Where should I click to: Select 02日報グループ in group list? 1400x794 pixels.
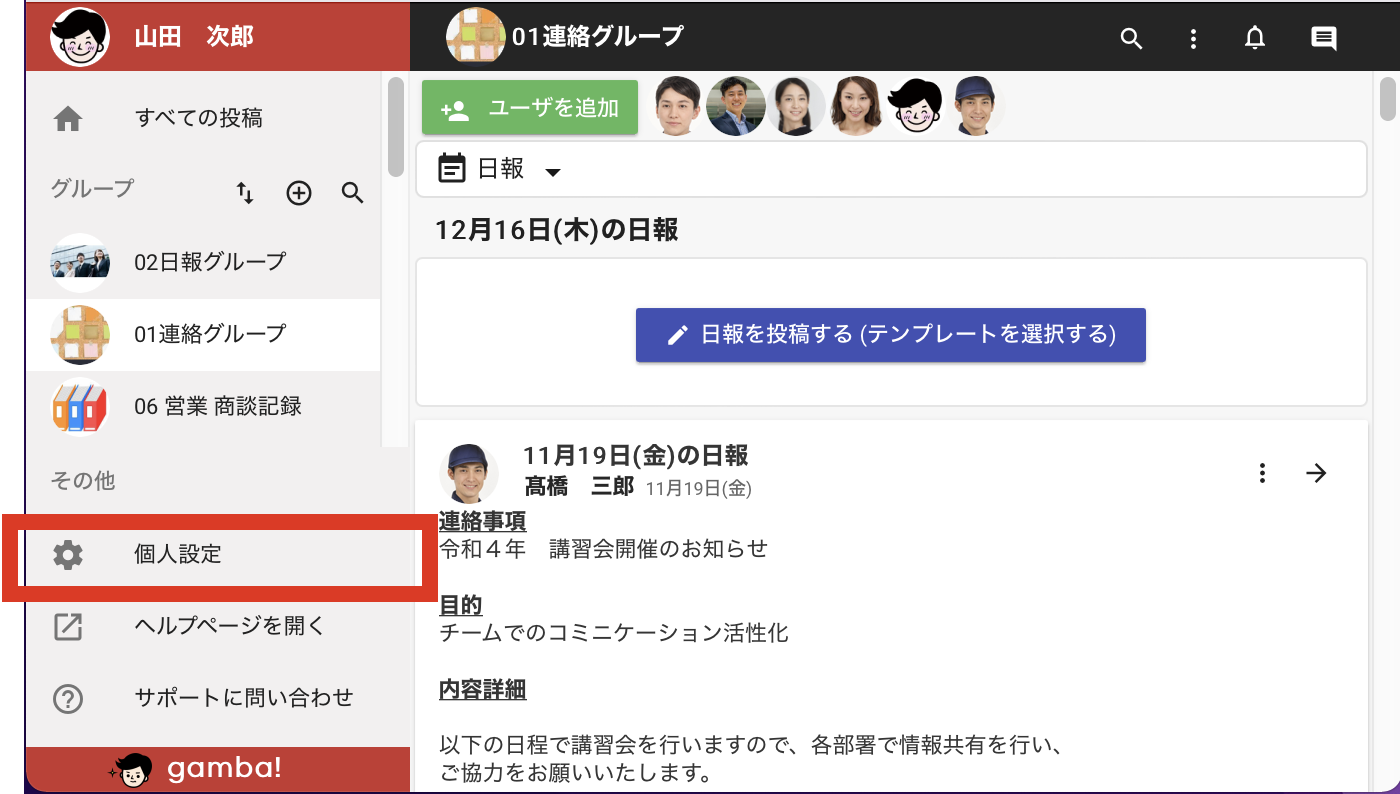(x=204, y=263)
